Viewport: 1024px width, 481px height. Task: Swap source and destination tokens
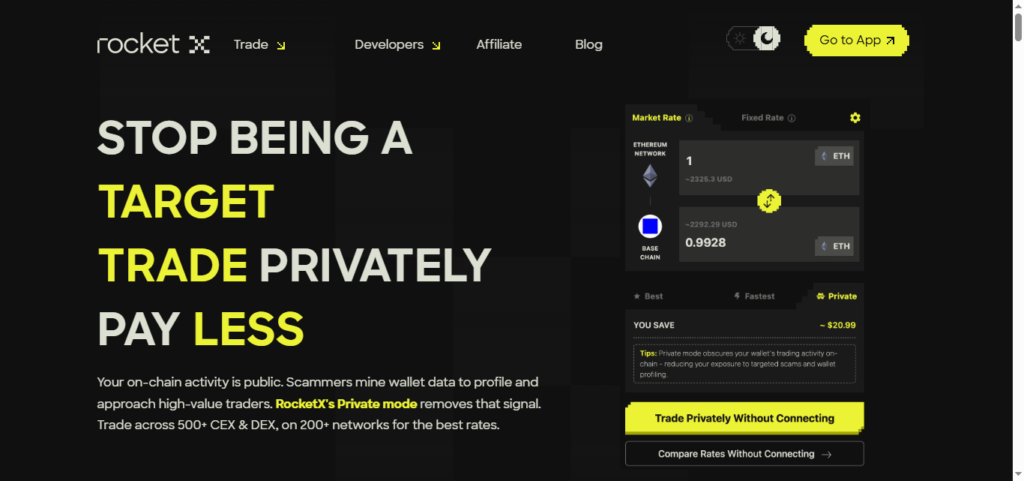(x=769, y=201)
